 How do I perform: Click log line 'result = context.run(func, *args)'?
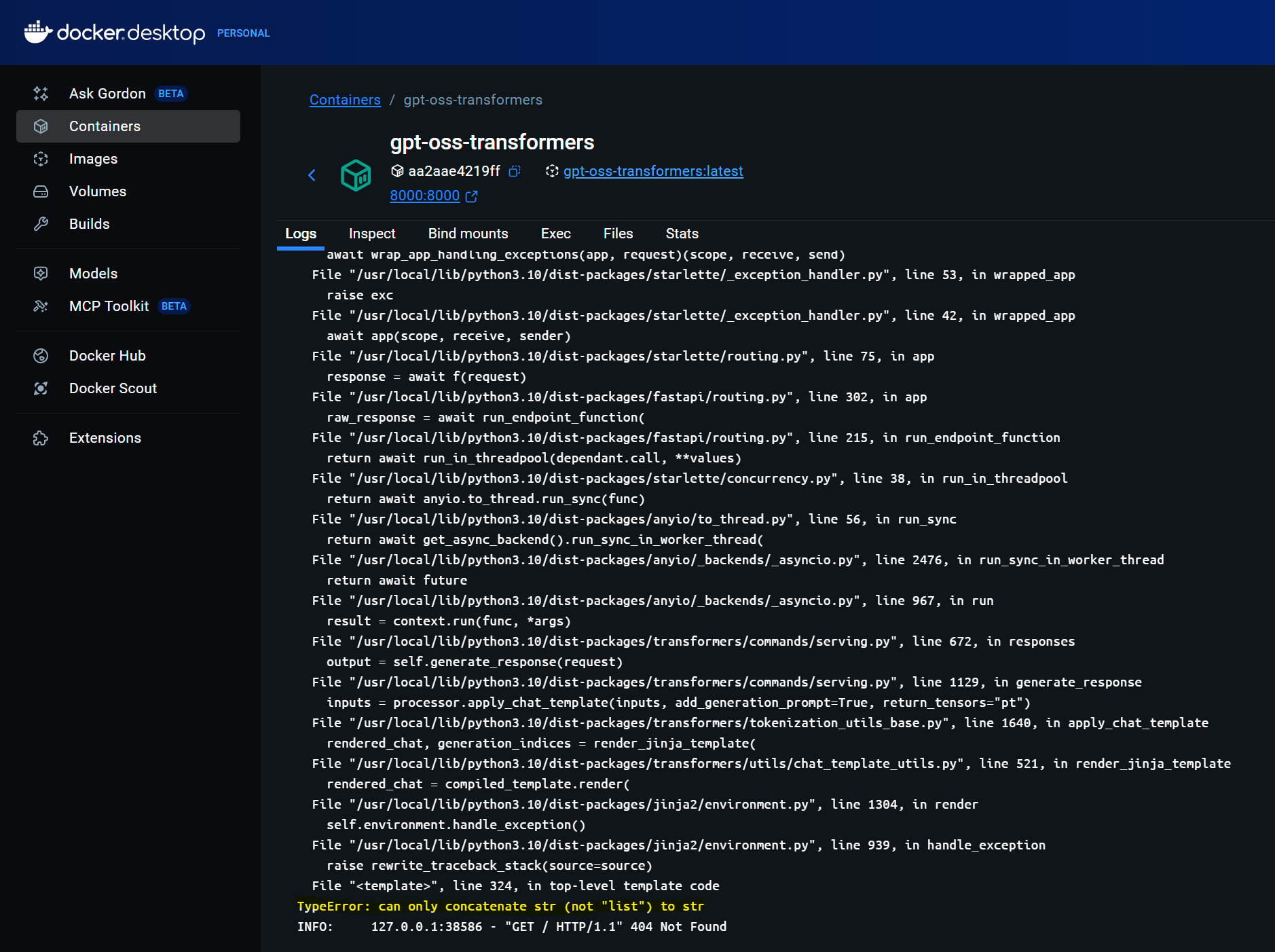[x=449, y=621]
